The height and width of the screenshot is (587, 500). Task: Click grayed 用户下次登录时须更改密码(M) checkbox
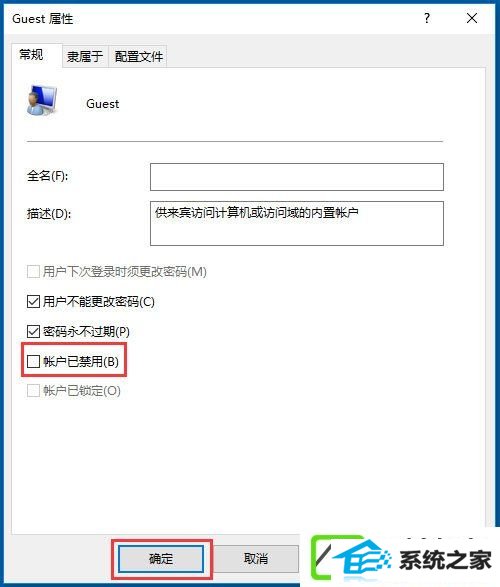33,271
